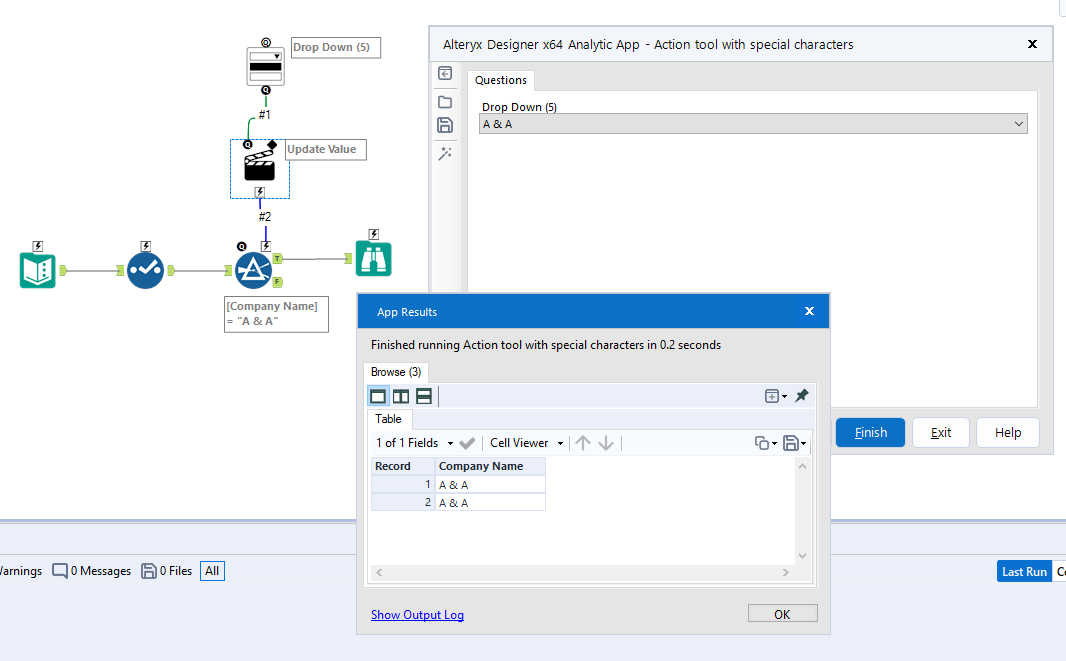The image size is (1066, 661).
Task: Pin the App Results browse window
Action: pos(801,395)
